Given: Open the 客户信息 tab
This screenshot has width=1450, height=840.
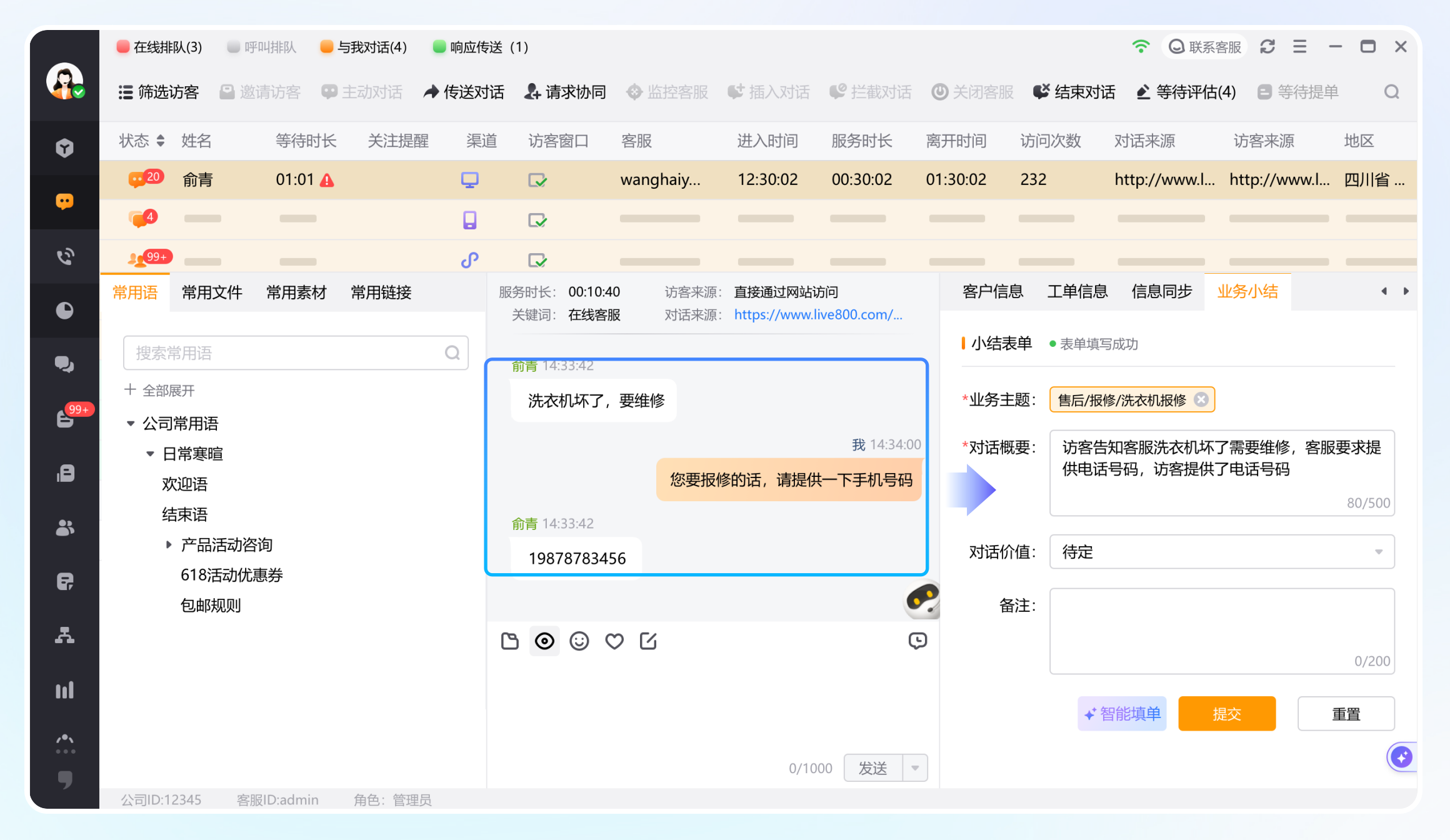Looking at the screenshot, I should [992, 292].
